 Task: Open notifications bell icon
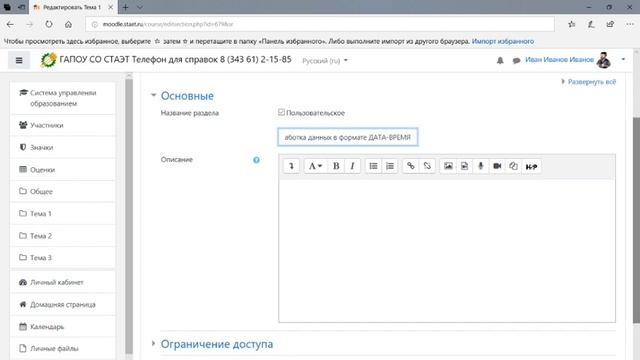point(500,60)
